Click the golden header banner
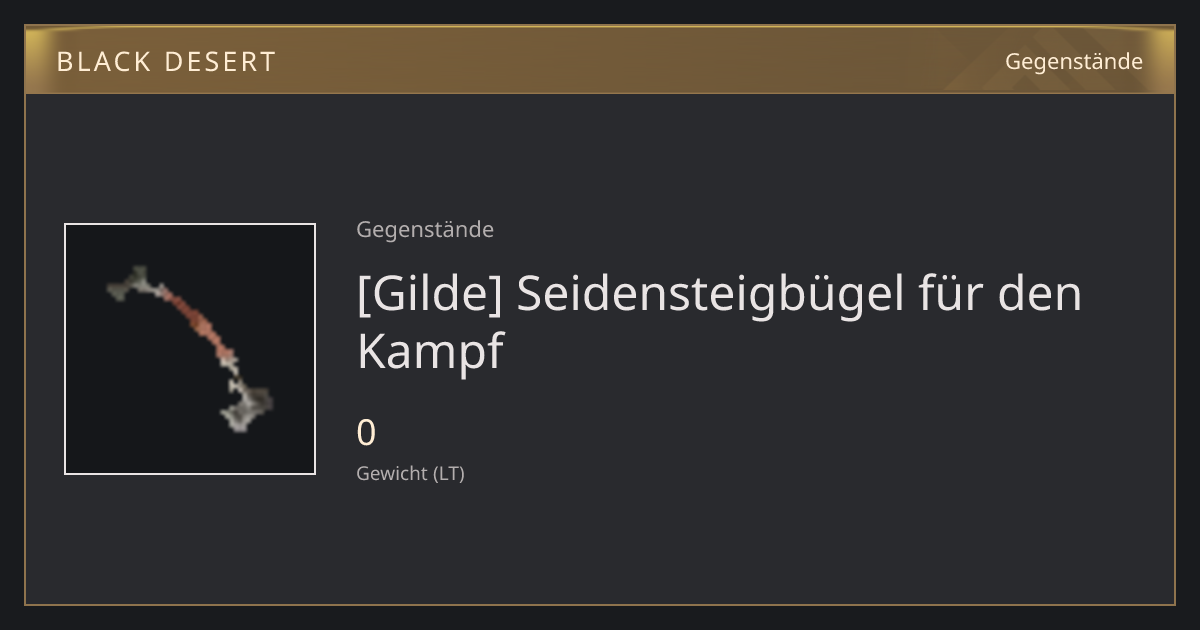Viewport: 1200px width, 630px height. (600, 60)
